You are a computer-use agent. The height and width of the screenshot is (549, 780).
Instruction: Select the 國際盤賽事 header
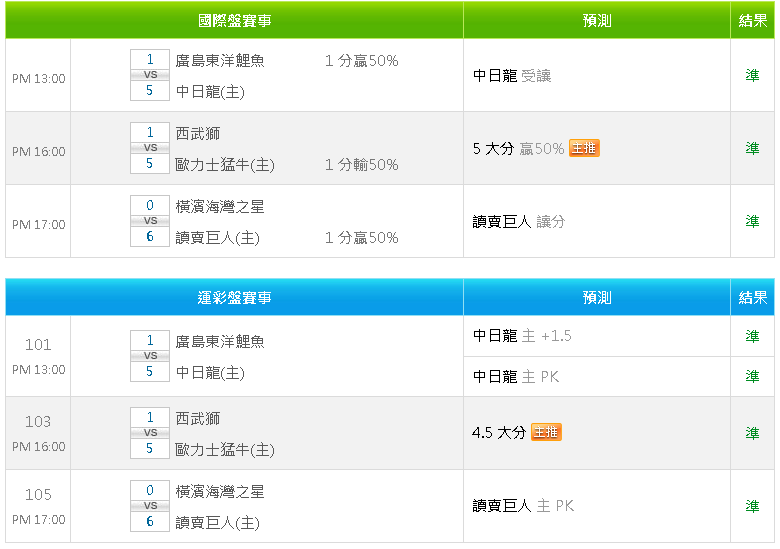(234, 20)
